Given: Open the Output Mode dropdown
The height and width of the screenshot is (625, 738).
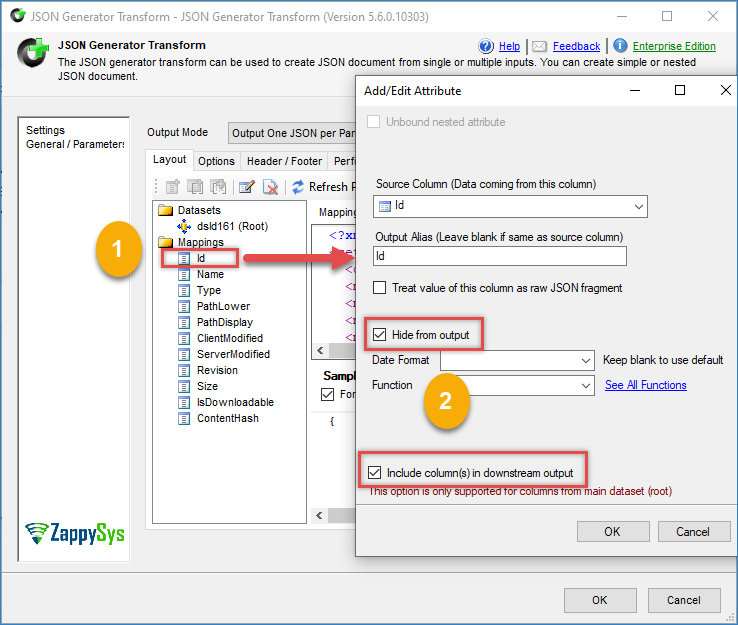Looking at the screenshot, I should [292, 133].
